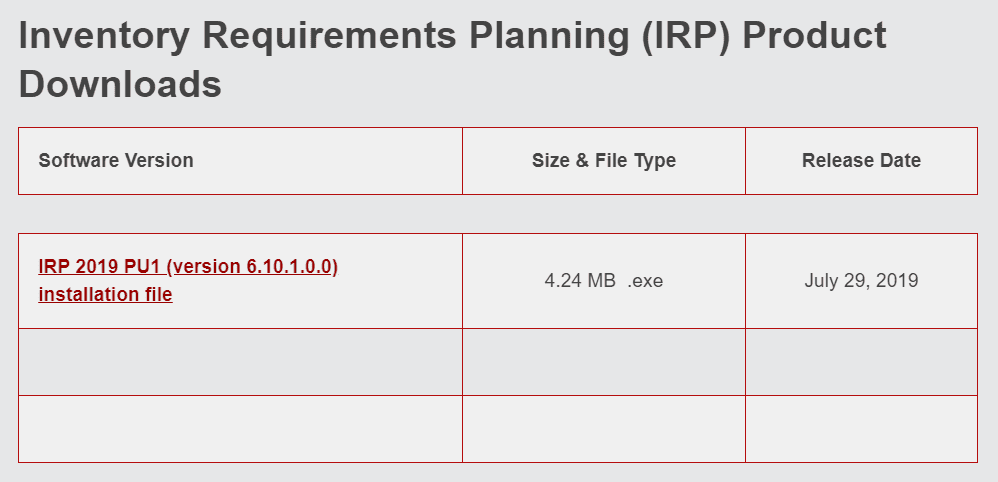Click the 4.24 MB file size text
Screen dimensions: 998x482
[580, 281]
